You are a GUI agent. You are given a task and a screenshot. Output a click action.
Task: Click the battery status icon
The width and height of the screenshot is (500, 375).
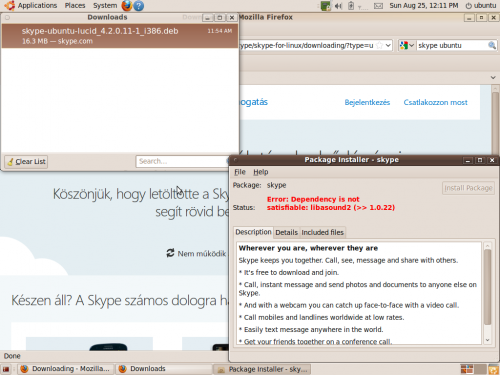351,6
